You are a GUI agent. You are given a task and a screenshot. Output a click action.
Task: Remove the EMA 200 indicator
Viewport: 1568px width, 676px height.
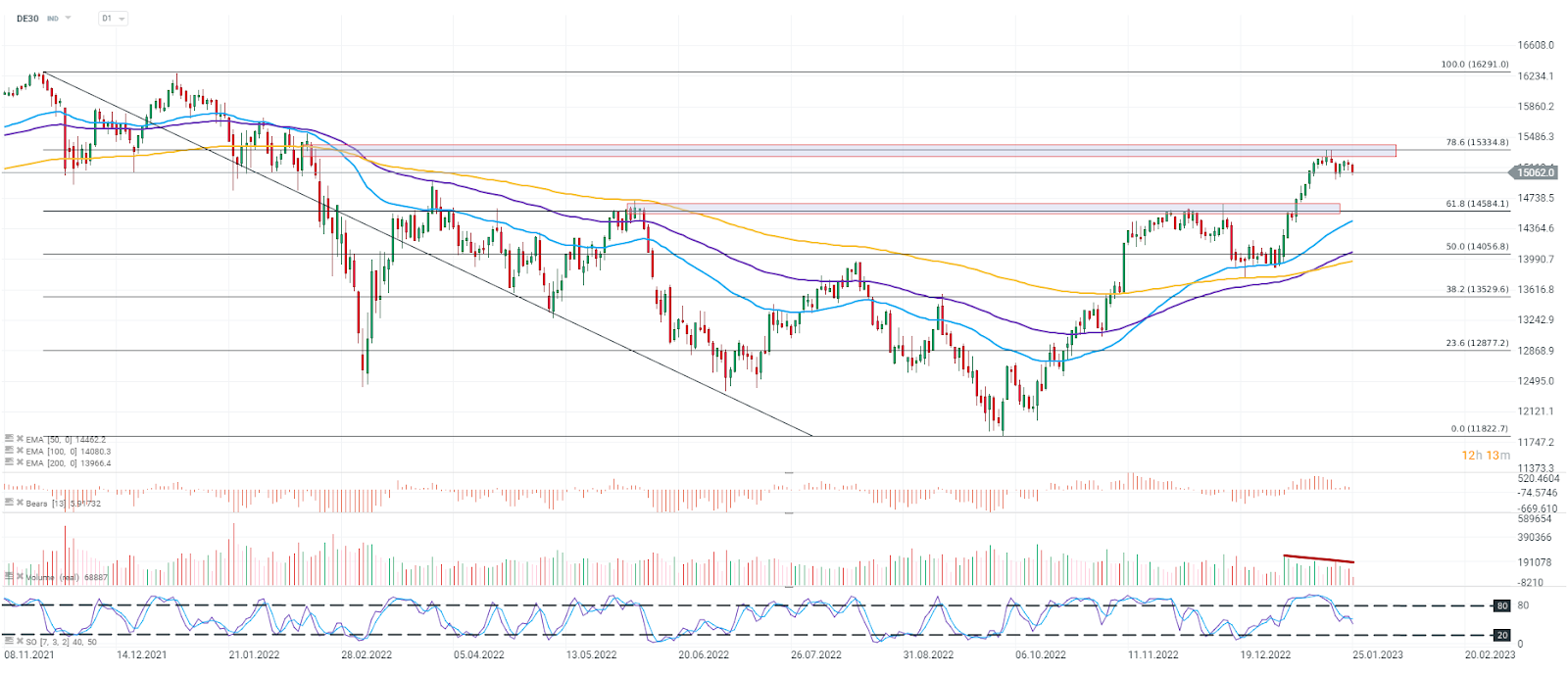click(20, 462)
